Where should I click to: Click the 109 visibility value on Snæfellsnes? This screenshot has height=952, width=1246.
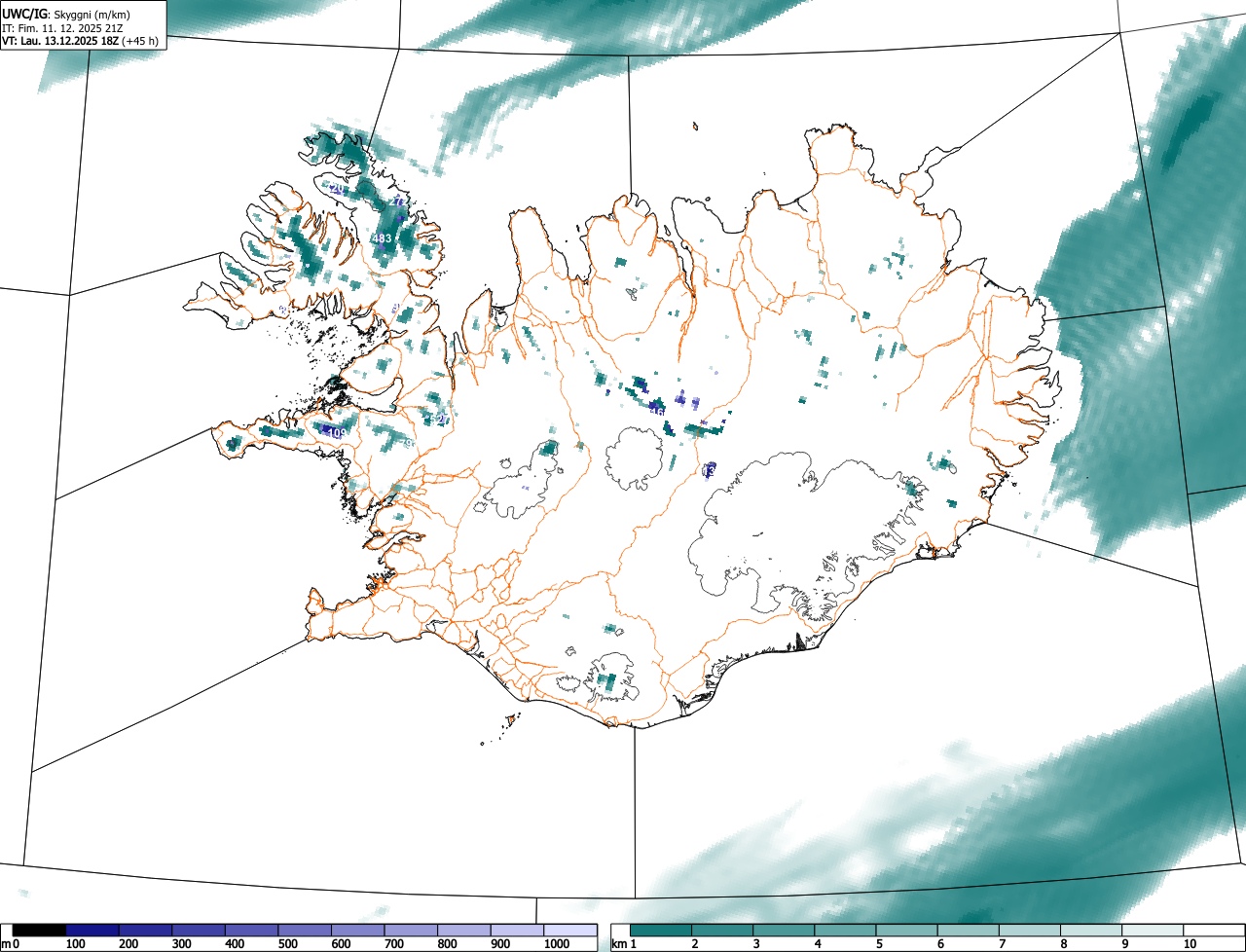click(x=337, y=432)
